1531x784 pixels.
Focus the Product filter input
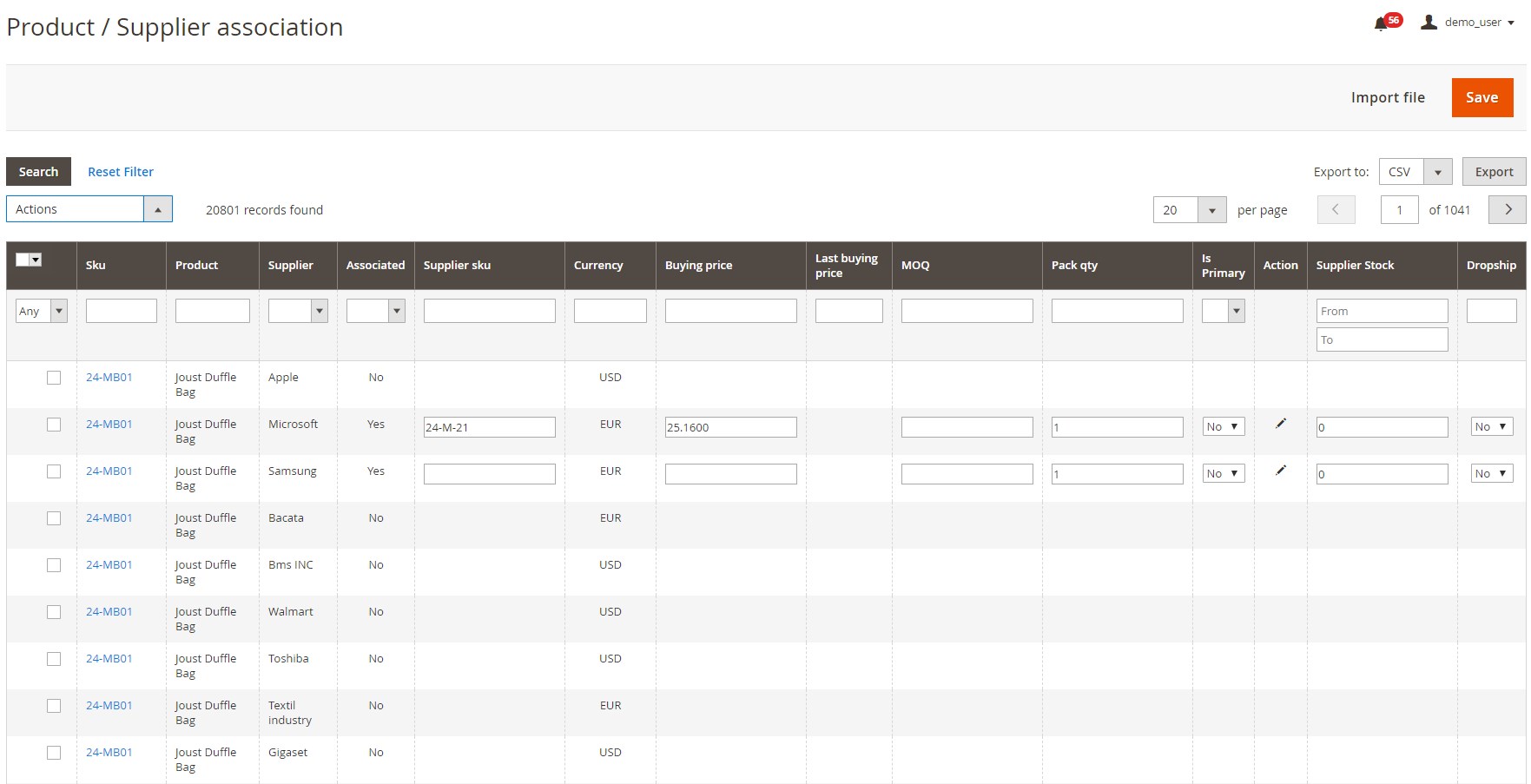pos(213,311)
